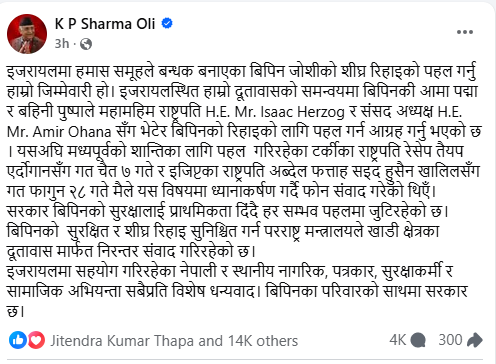
Task: Click the blue verified badge icon
Action: pyautogui.click(x=167, y=23)
